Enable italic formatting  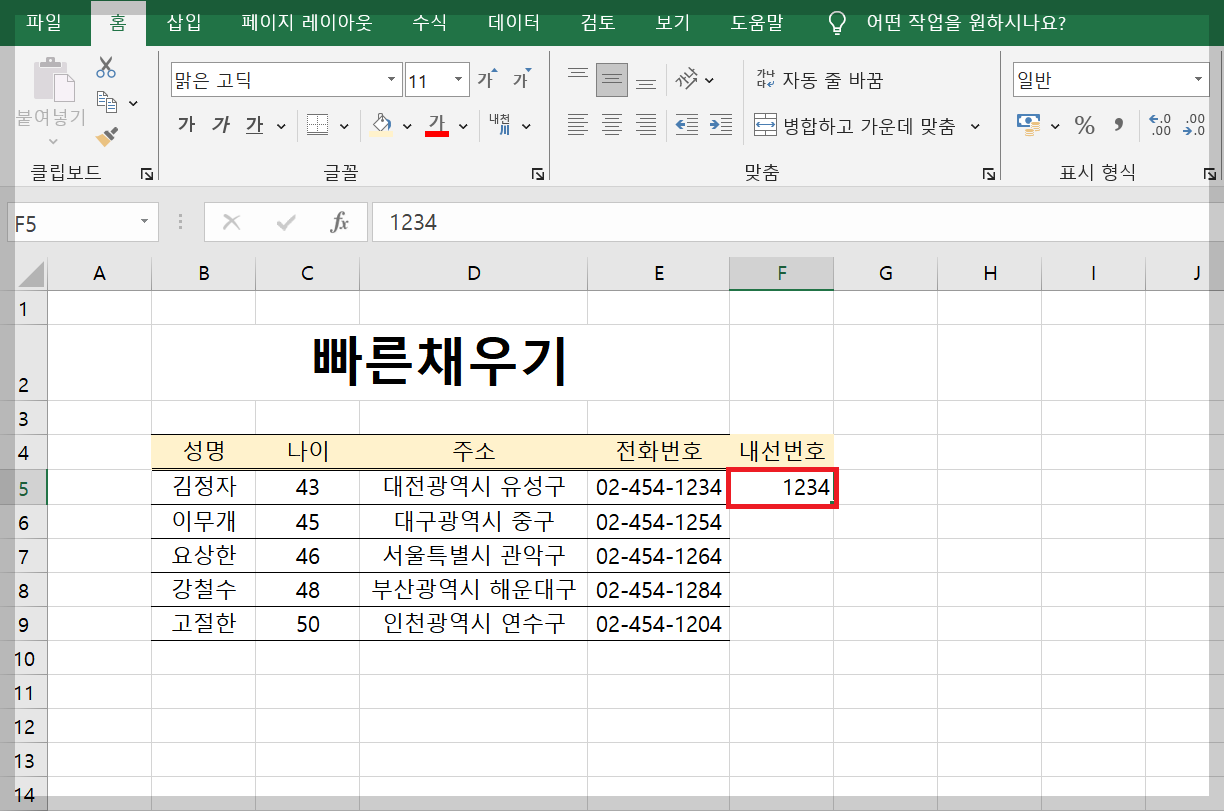tap(219, 125)
